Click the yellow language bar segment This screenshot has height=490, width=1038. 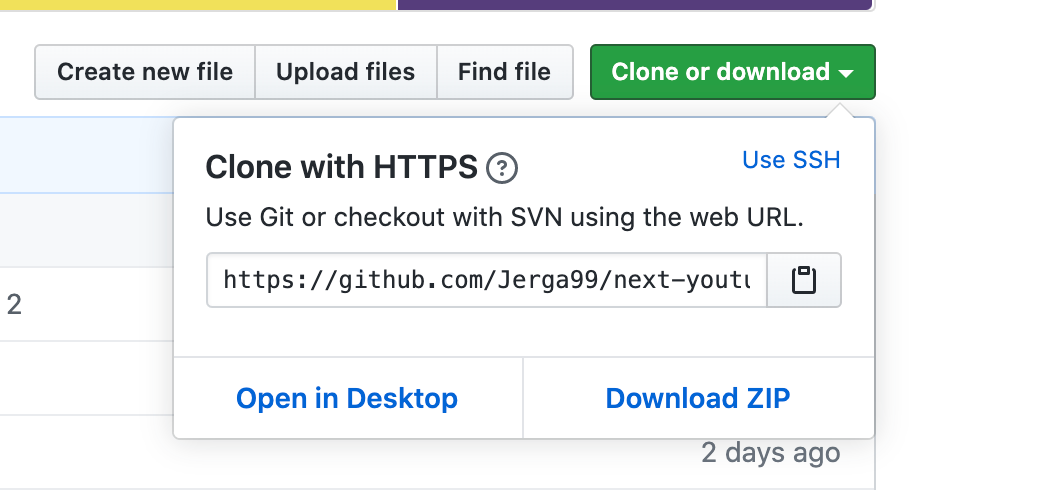198,4
